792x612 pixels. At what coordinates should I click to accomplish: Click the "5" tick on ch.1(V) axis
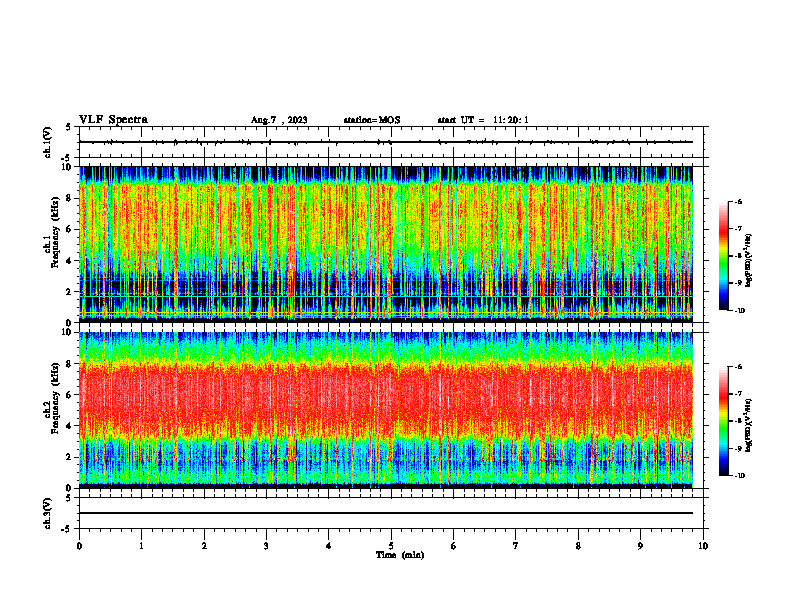pos(69,127)
